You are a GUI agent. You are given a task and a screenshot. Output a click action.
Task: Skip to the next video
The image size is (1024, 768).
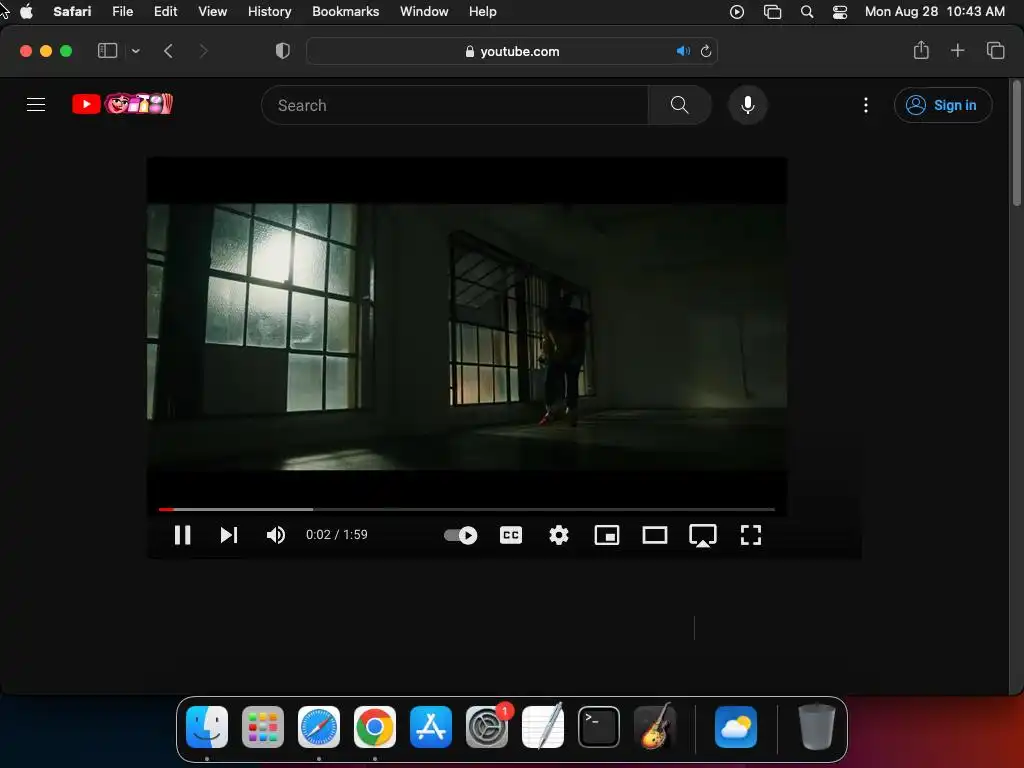click(229, 535)
